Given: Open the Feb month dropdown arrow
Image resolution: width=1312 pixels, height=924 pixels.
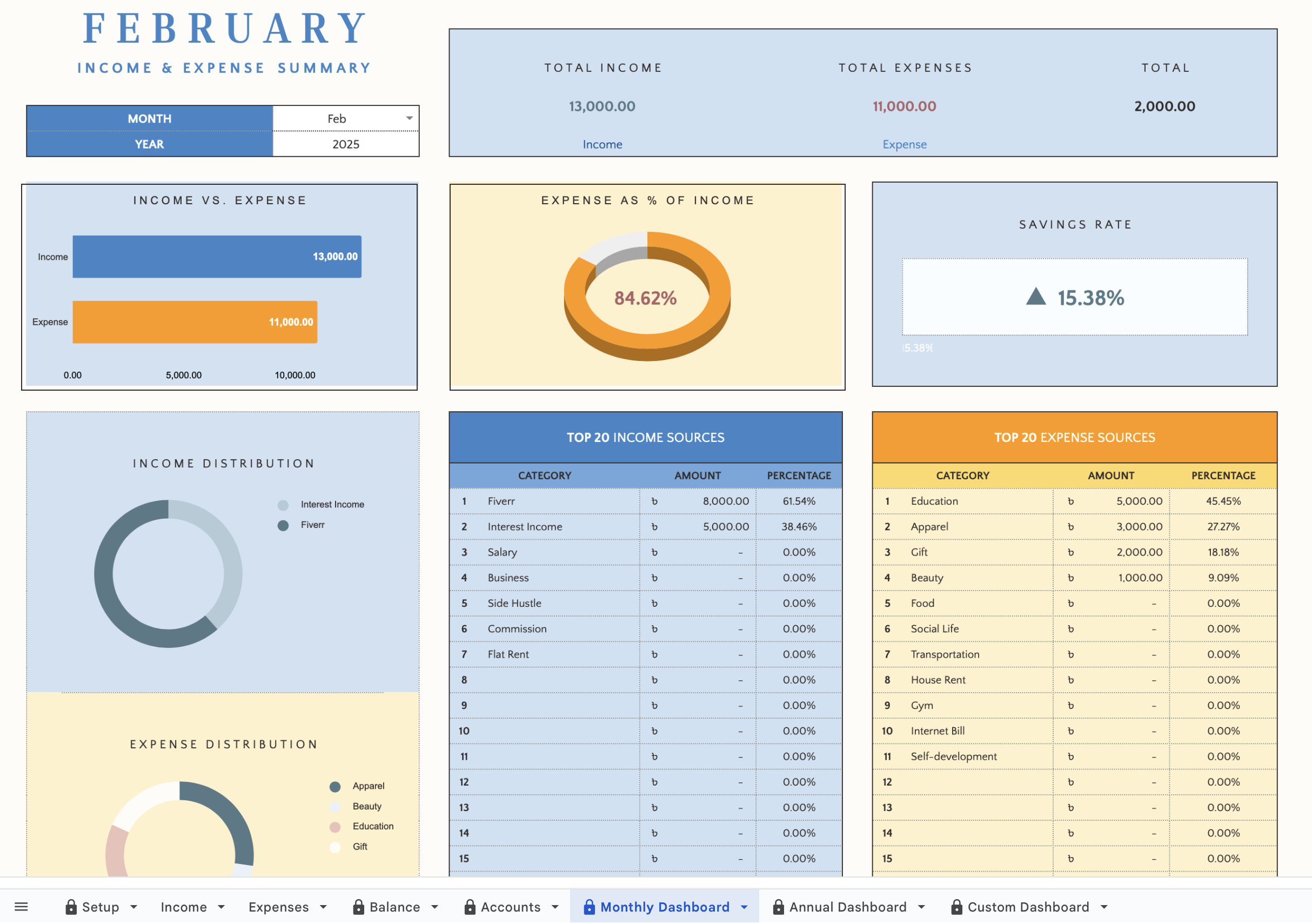Looking at the screenshot, I should point(409,118).
